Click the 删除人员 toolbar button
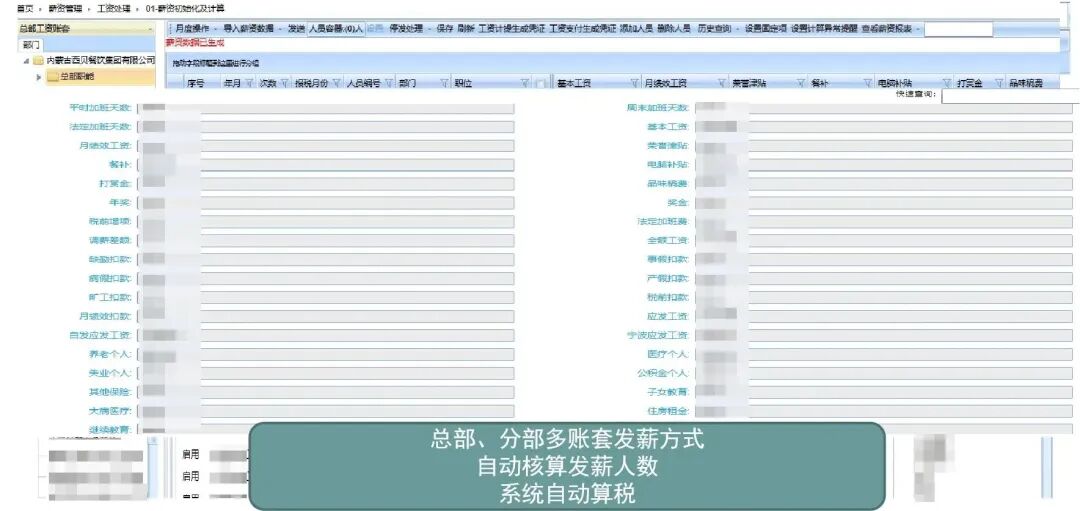Viewport: 1080px width, 511px height. (674, 29)
